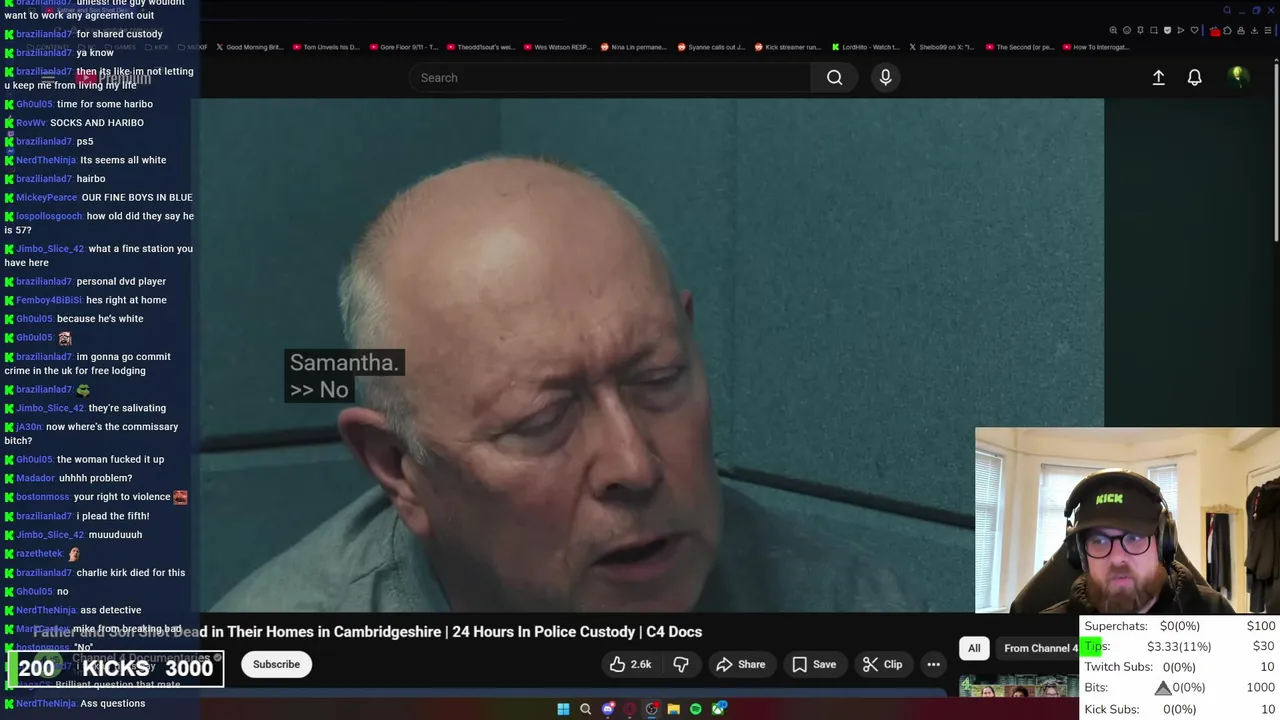This screenshot has width=1280, height=720.
Task: Open the LordHito - Watch t... bookmark
Action: (x=864, y=47)
